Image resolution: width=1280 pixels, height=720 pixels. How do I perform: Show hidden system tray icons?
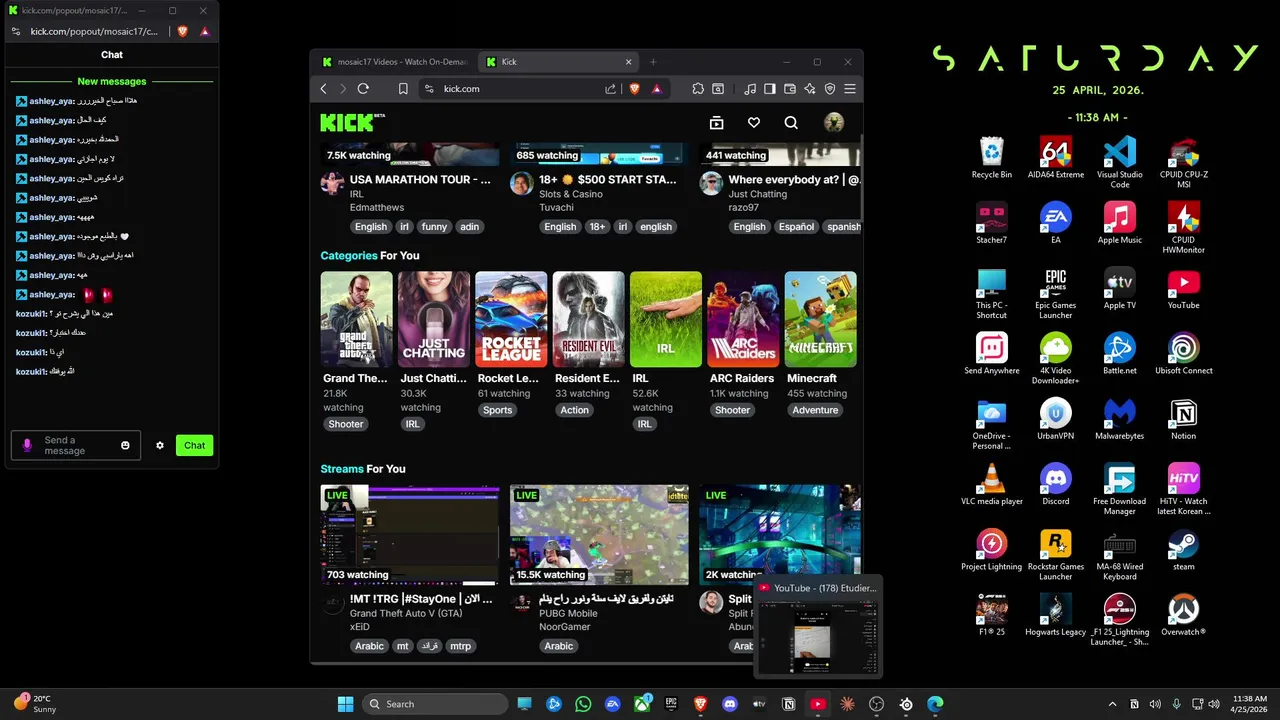coord(1112,704)
